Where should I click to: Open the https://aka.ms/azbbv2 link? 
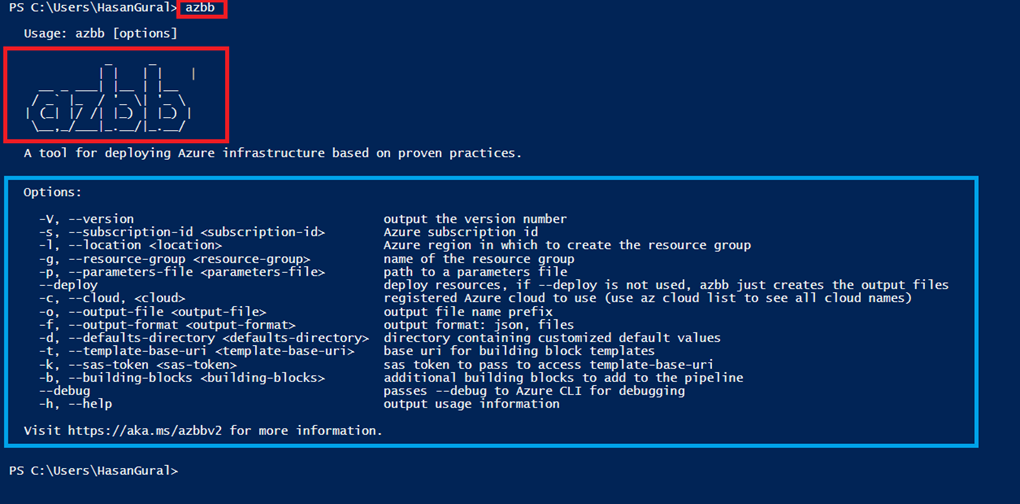coord(146,431)
